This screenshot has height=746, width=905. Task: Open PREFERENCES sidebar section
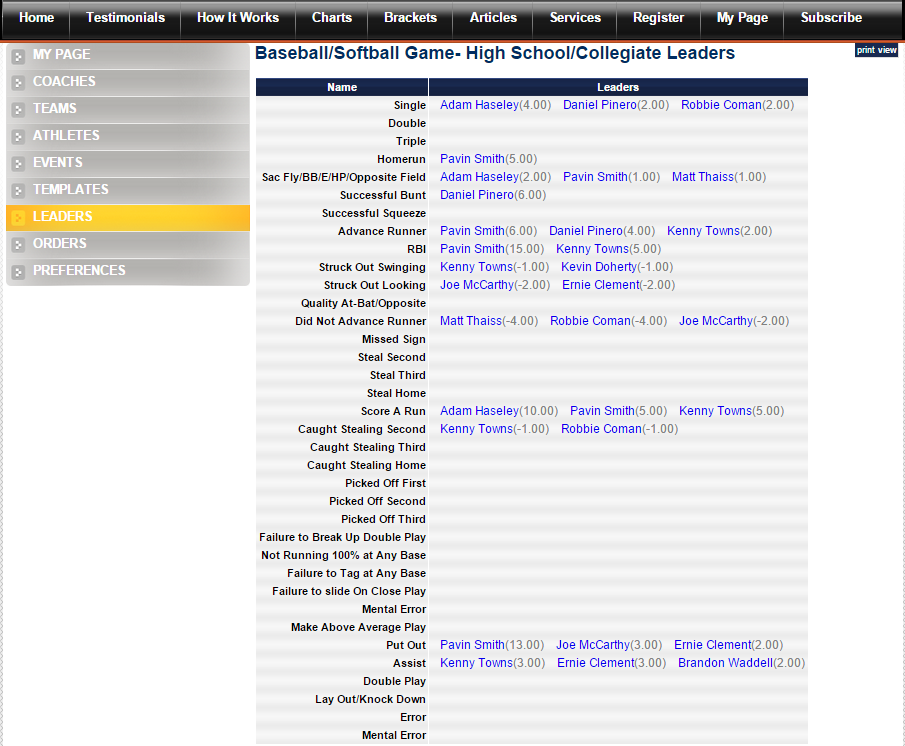pyautogui.click(x=128, y=271)
